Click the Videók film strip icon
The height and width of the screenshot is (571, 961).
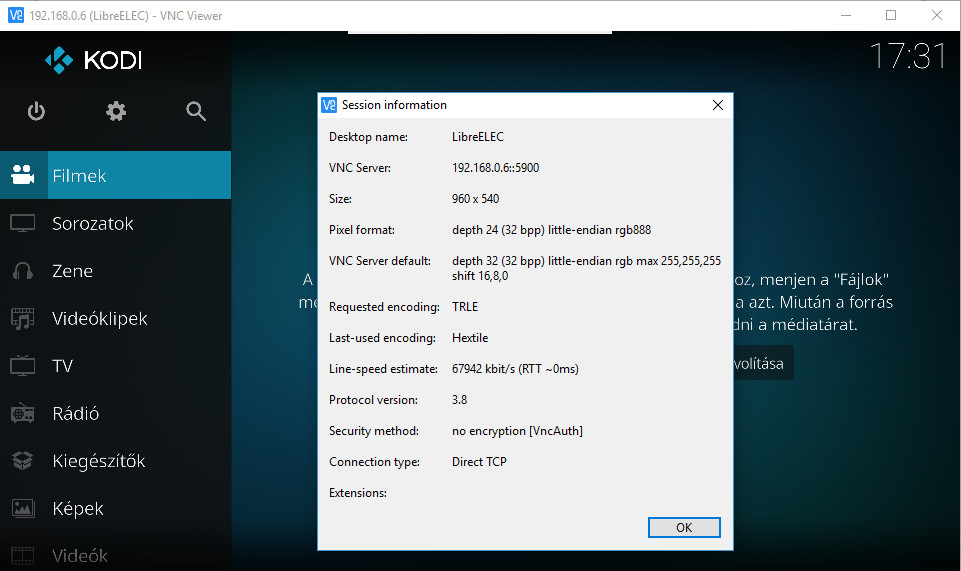coord(23,556)
